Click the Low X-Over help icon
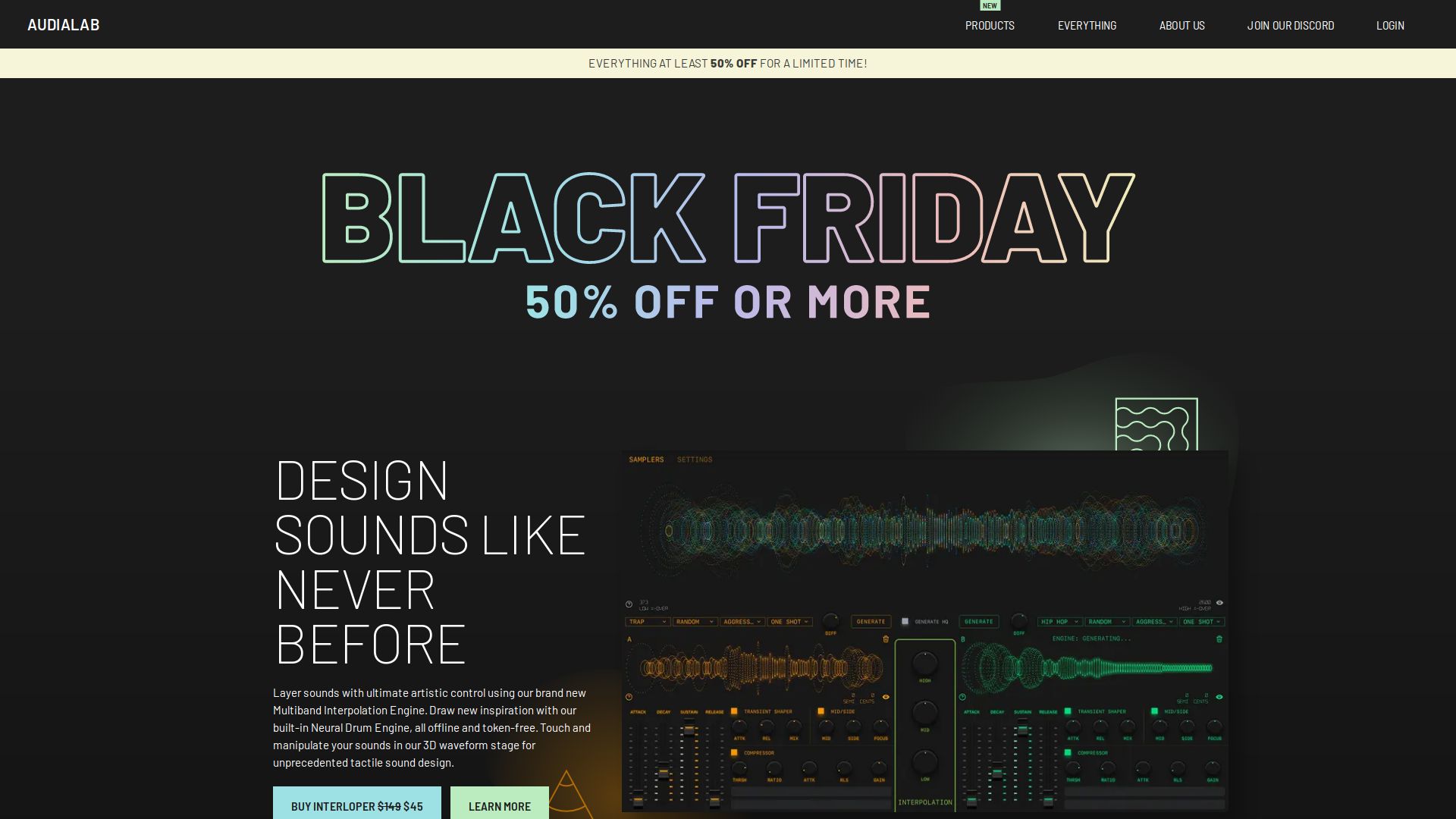The width and height of the screenshot is (1456, 819). (629, 604)
